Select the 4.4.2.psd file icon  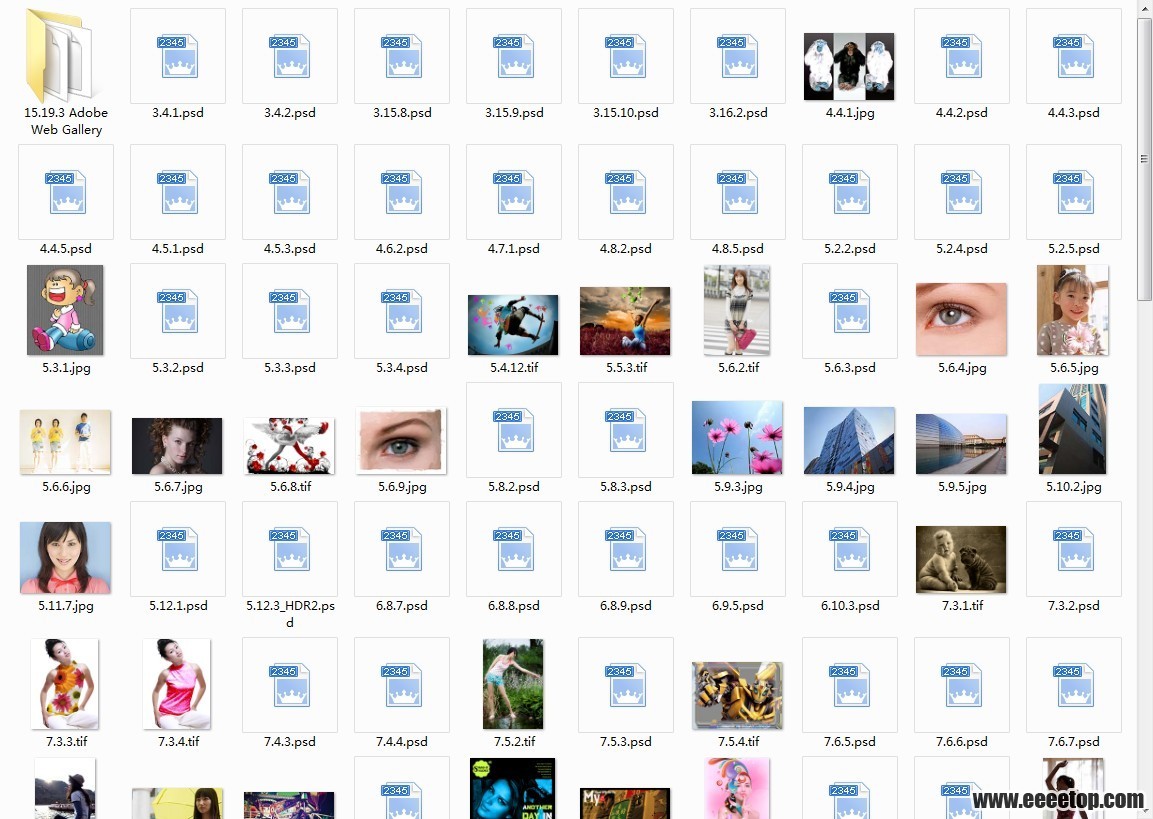(962, 56)
